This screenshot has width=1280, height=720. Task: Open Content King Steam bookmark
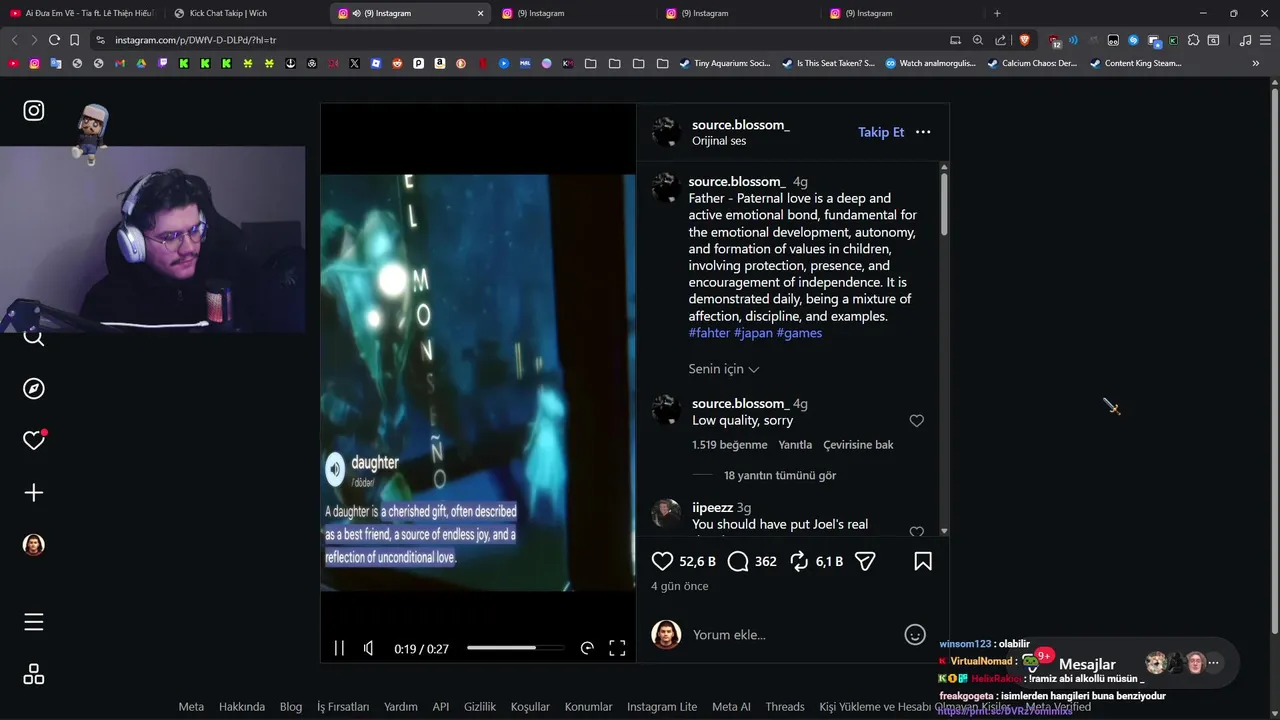pyautogui.click(x=1135, y=63)
